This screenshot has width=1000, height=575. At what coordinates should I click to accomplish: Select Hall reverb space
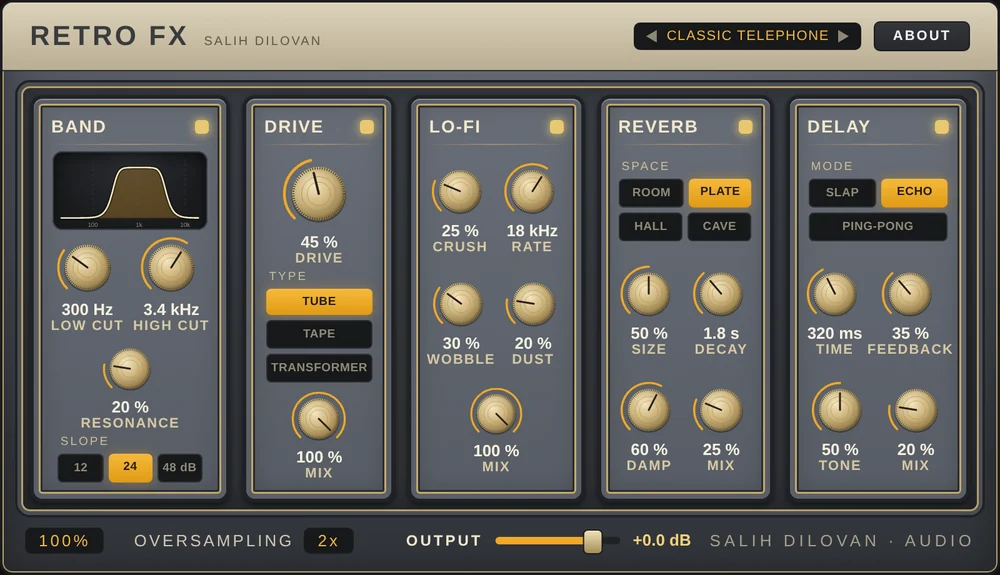[651, 226]
